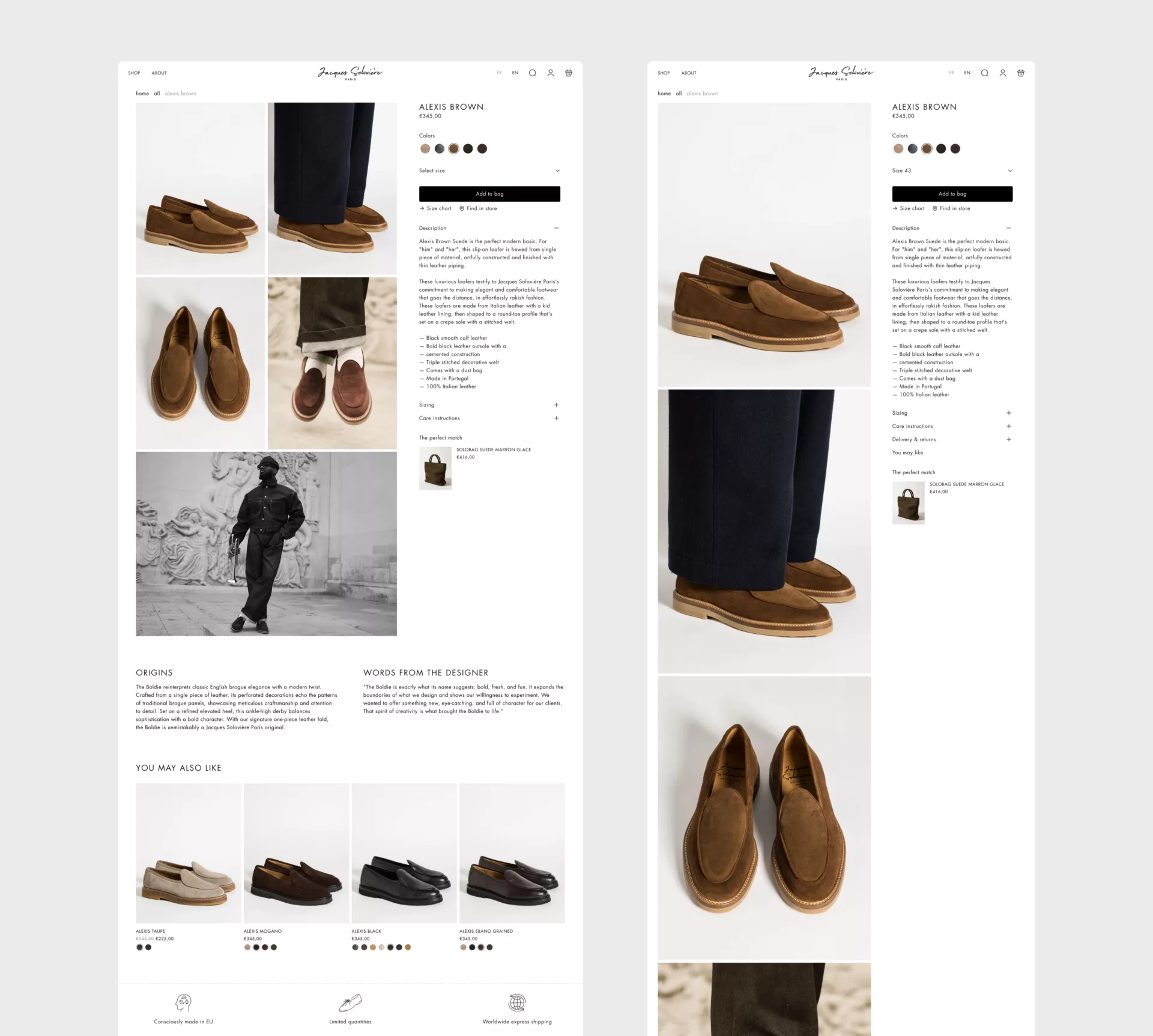Select the grey color swatch on right page
Viewport: 1153px width, 1036px height.
pyautogui.click(x=913, y=149)
